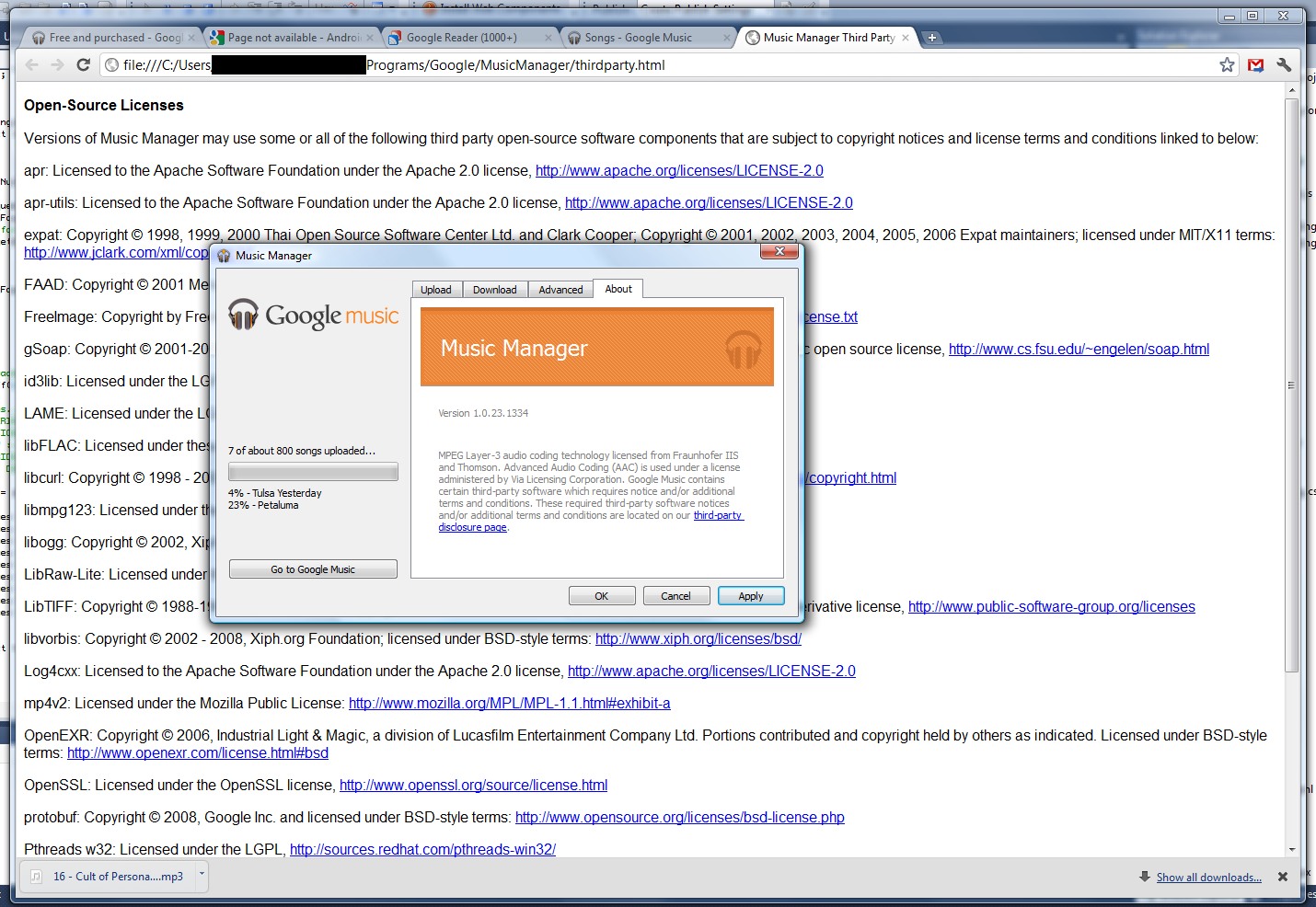Image resolution: width=1316 pixels, height=907 pixels.
Task: Click Show all downloads link
Action: [x=1208, y=878]
